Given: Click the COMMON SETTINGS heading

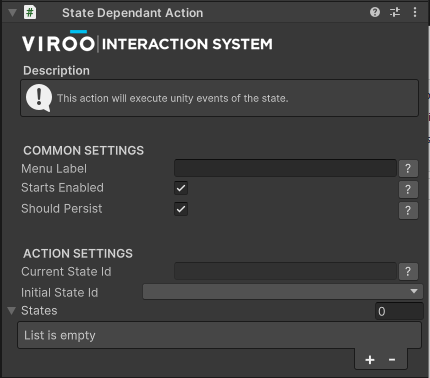Looking at the screenshot, I should (x=84, y=151).
